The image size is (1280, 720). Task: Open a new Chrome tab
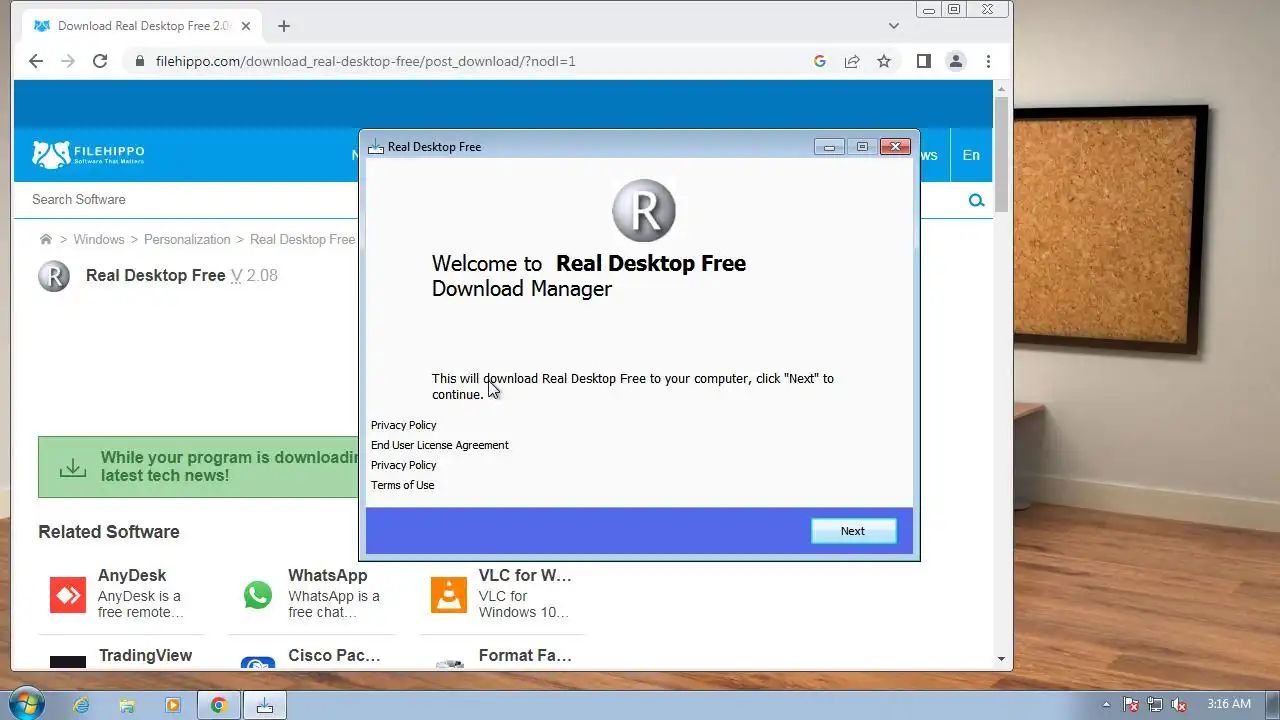(x=284, y=26)
